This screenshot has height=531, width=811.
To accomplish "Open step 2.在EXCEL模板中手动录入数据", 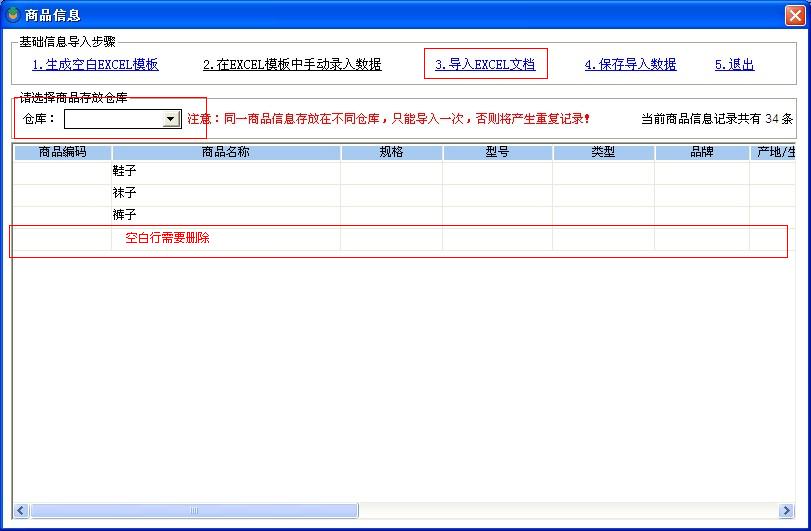I will [x=292, y=65].
